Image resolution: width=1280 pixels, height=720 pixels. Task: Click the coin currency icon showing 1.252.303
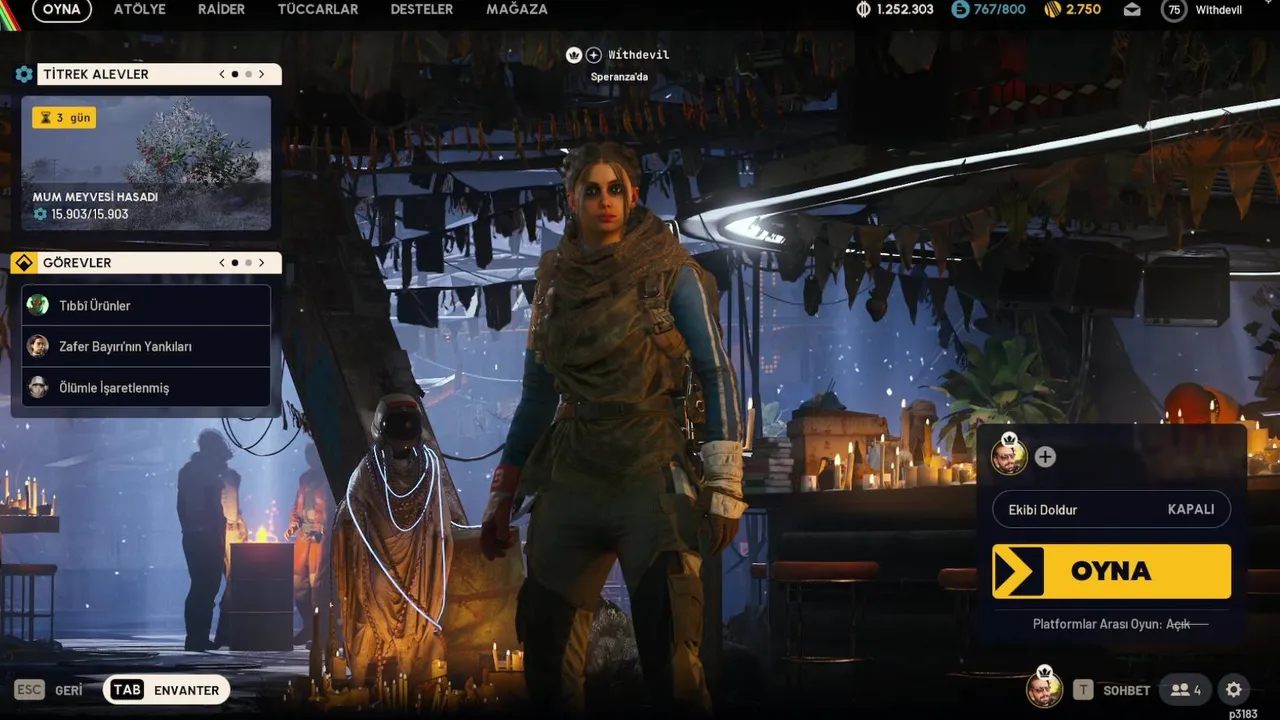864,10
